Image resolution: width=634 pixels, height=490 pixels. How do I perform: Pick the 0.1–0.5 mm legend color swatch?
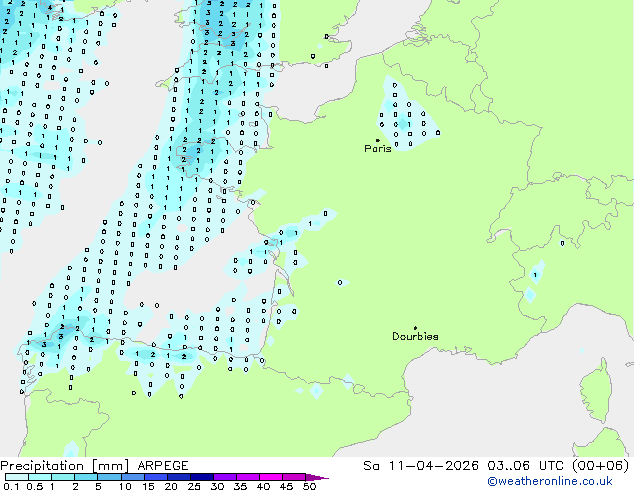(17, 477)
